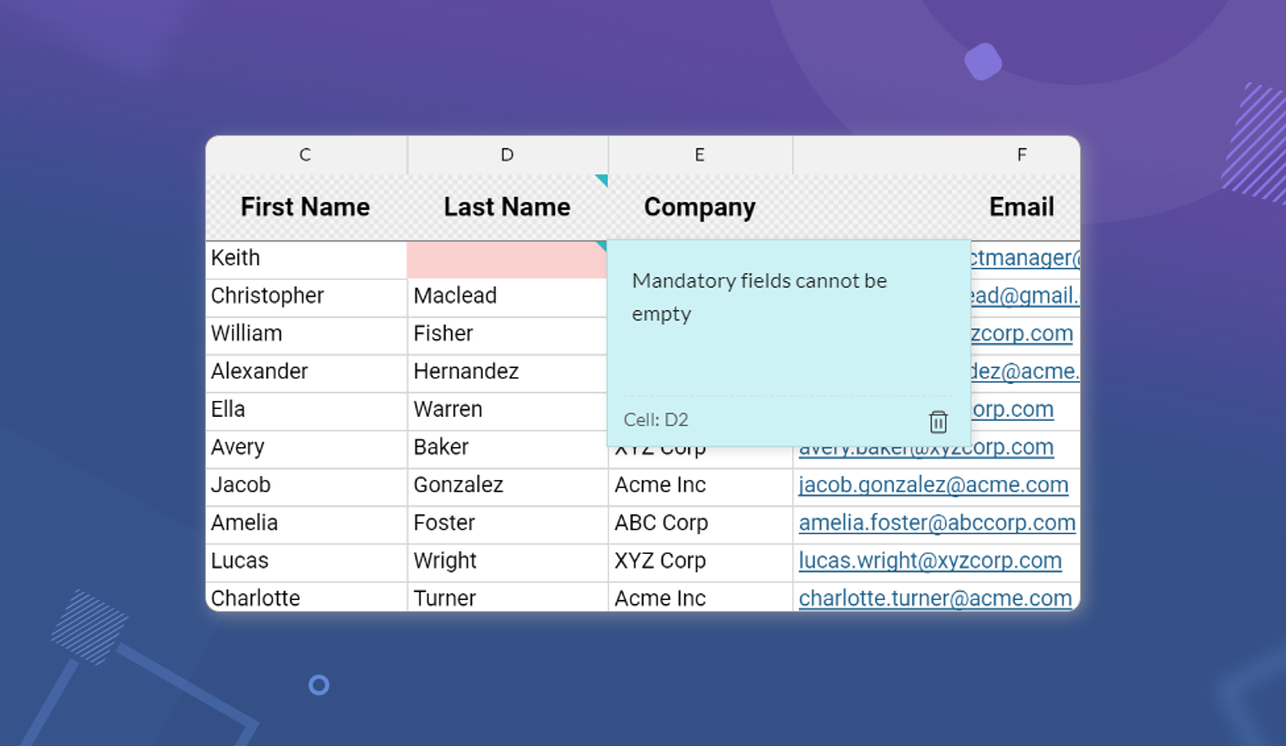The width and height of the screenshot is (1286, 746).
Task: Select the cell 'Ella'
Action: tap(306, 411)
